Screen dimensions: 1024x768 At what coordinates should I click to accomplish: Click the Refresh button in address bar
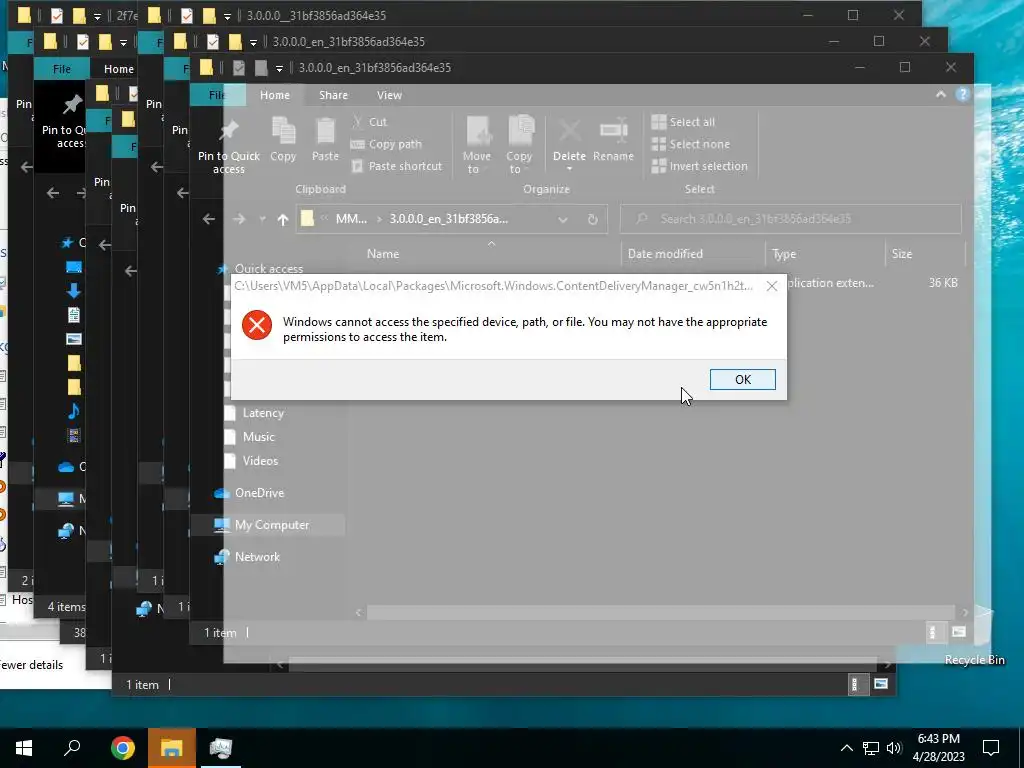tap(592, 219)
